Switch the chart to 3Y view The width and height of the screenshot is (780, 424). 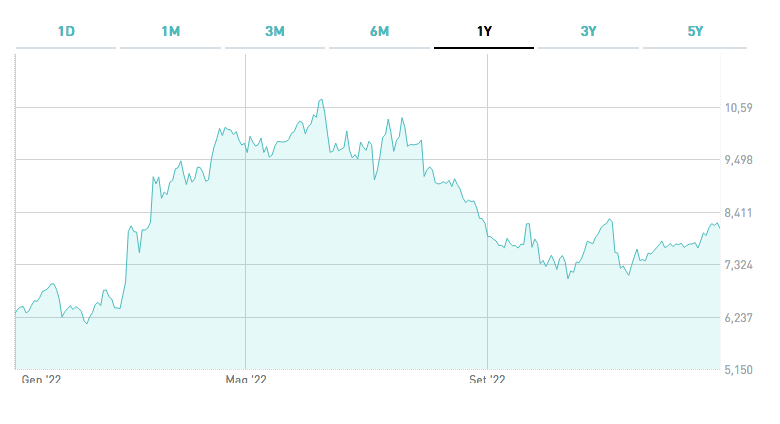point(588,31)
